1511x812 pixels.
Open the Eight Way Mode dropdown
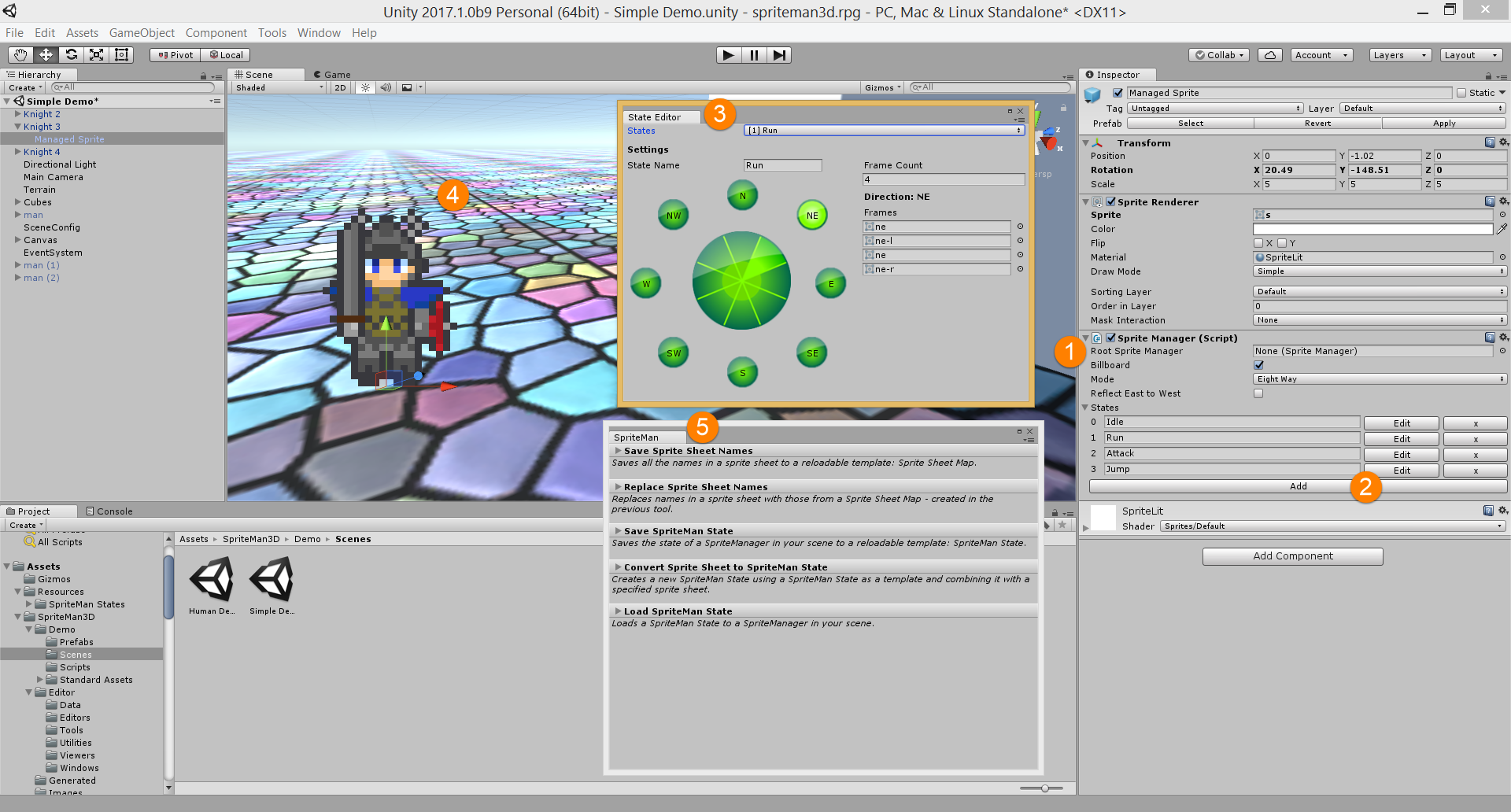[1379, 378]
